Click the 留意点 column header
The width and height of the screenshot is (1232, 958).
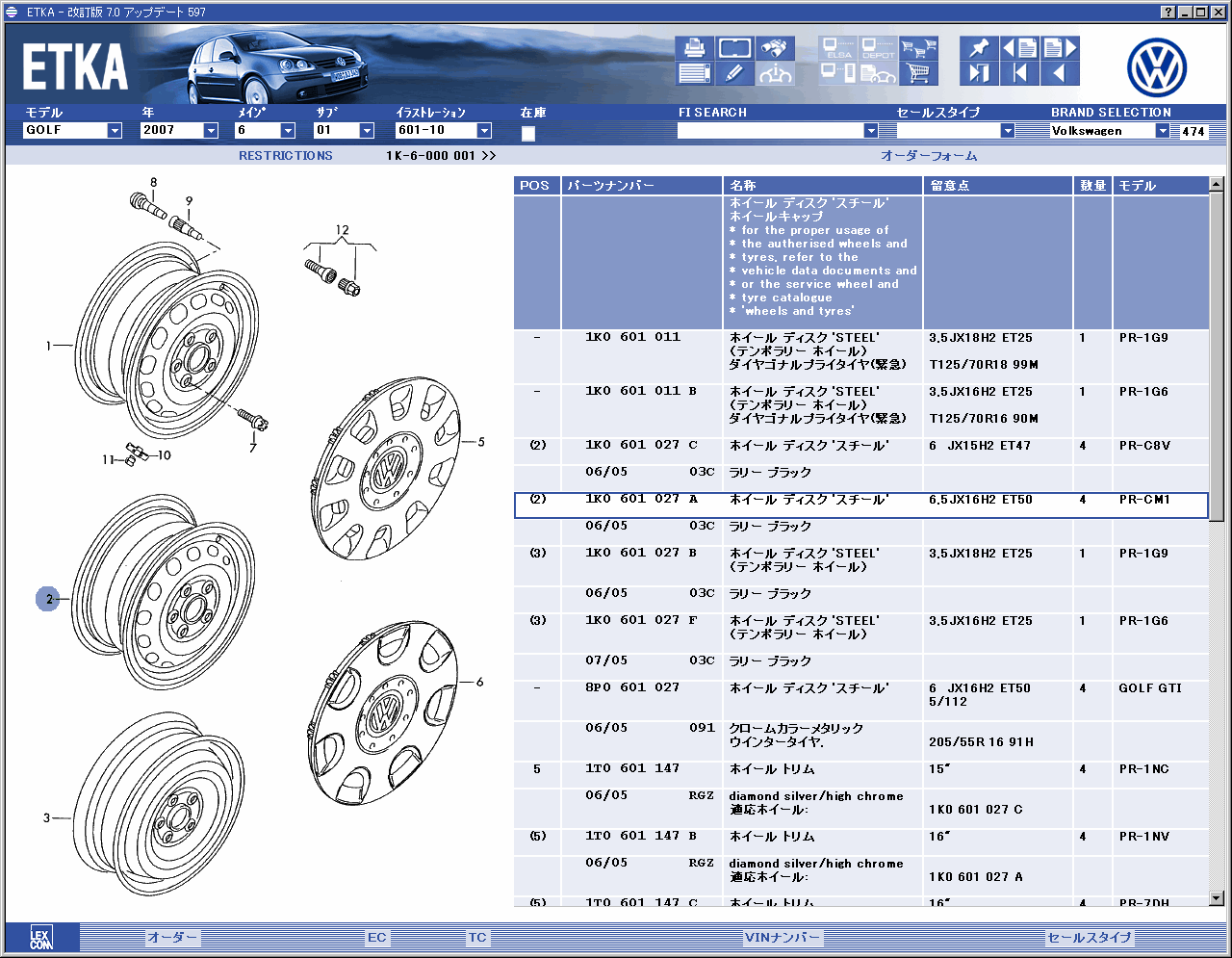tap(998, 186)
